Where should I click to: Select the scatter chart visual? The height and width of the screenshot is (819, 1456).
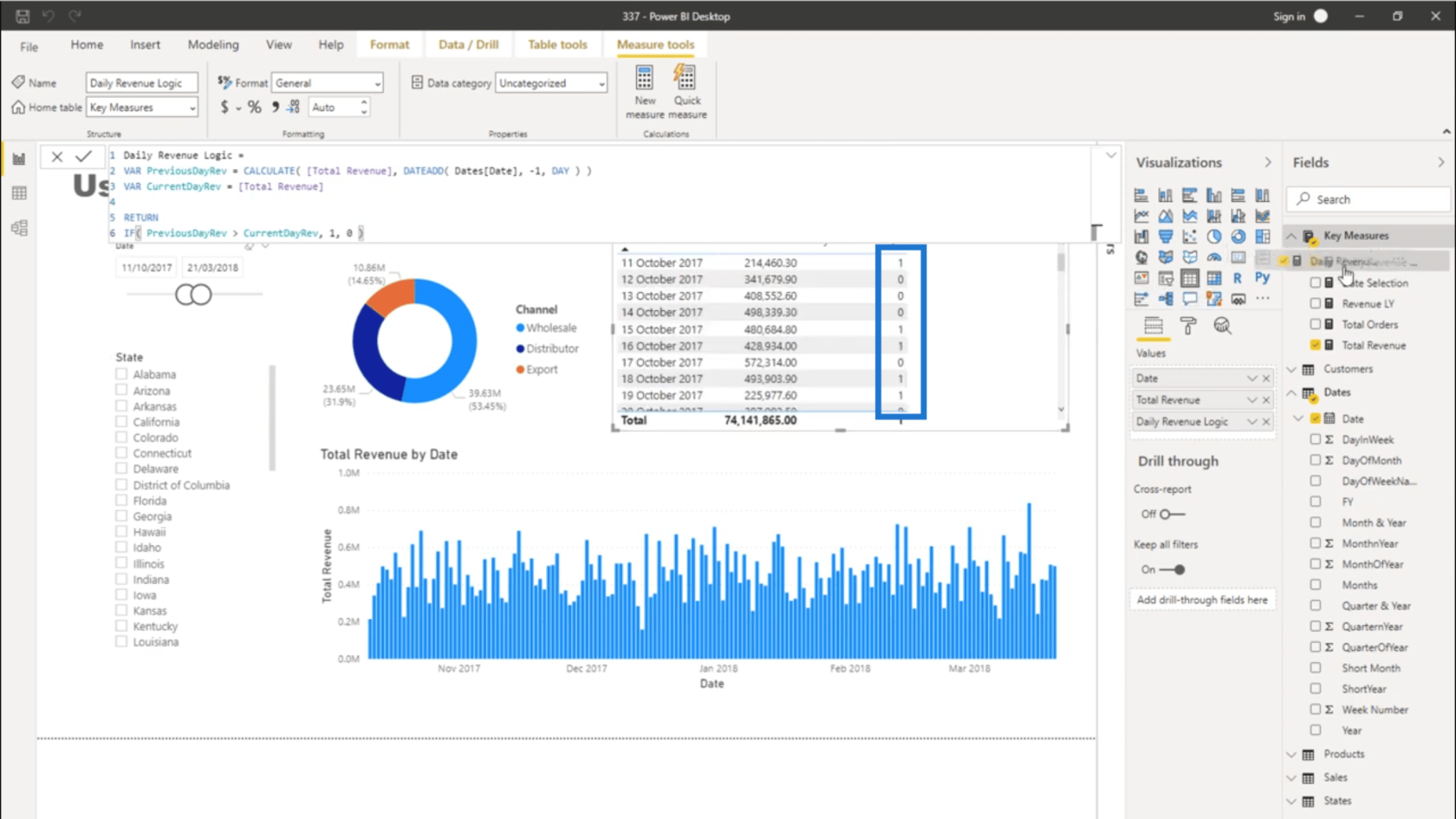1190,237
